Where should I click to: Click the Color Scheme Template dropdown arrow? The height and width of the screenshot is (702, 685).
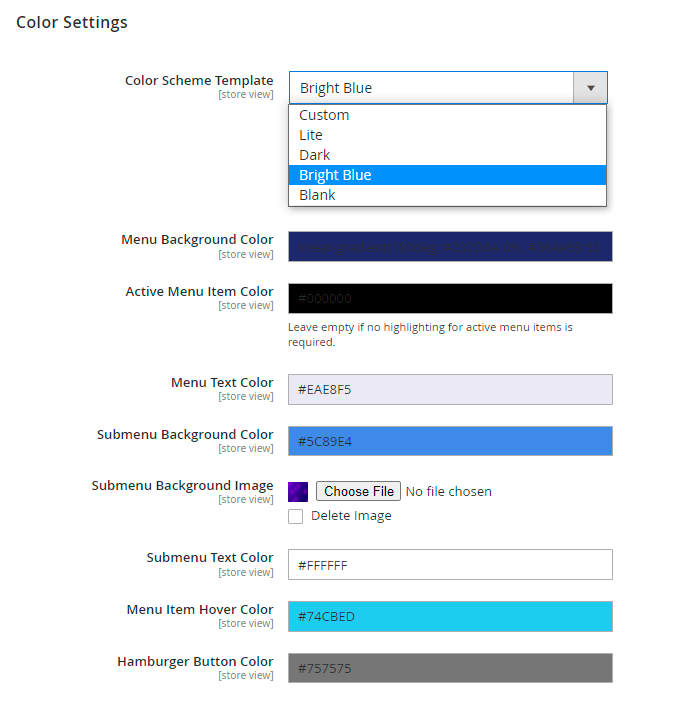click(x=590, y=88)
